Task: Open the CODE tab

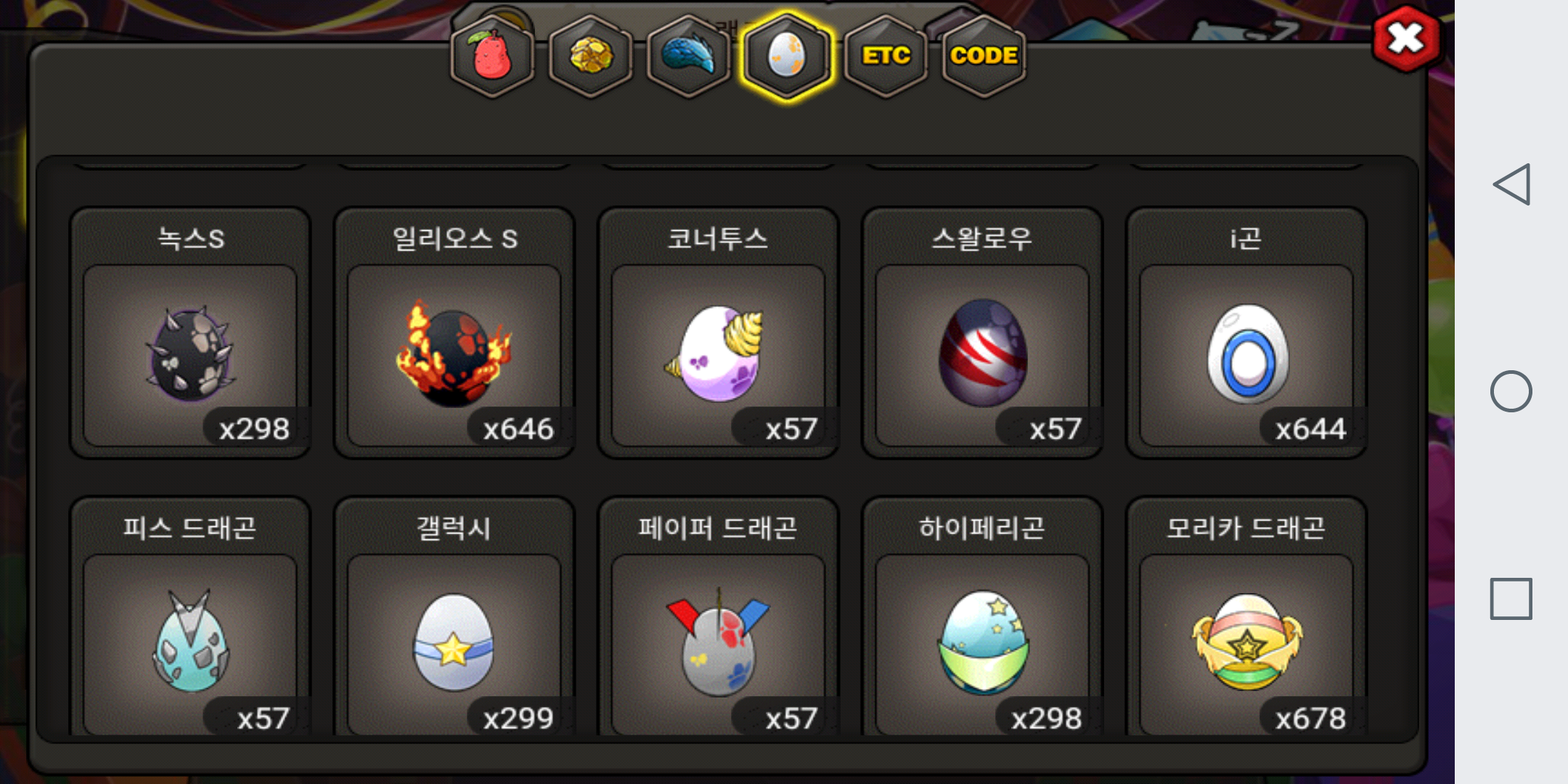Action: pyautogui.click(x=984, y=56)
